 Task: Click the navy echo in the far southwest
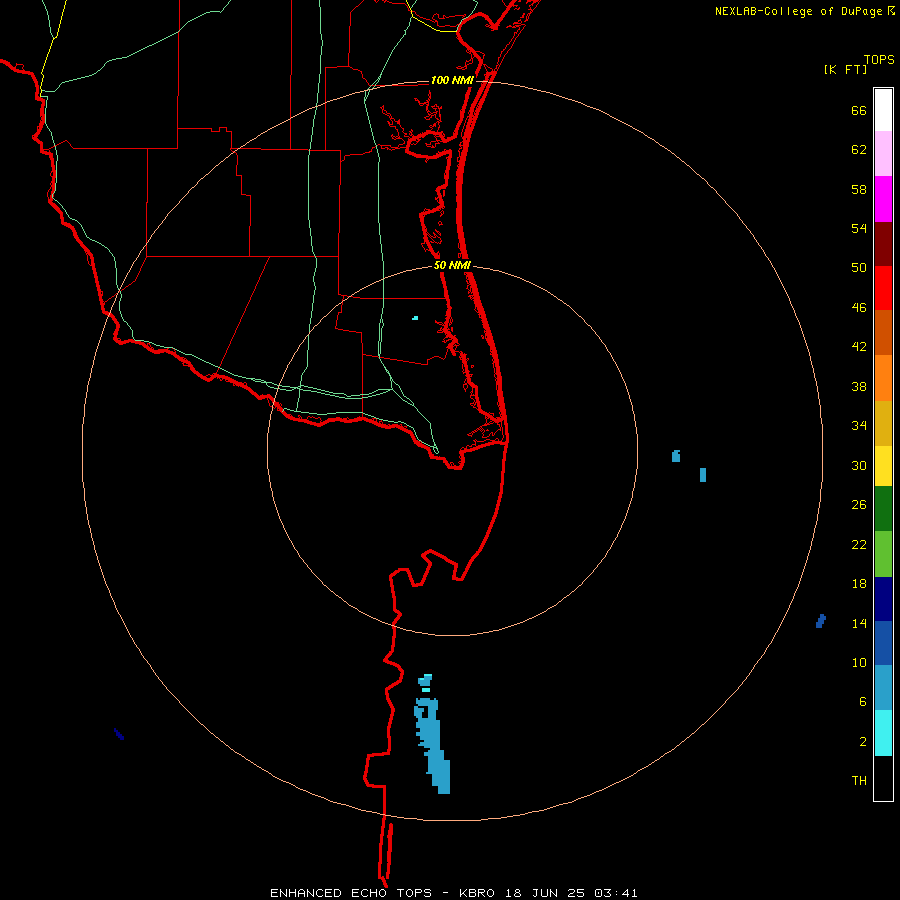coord(119,734)
